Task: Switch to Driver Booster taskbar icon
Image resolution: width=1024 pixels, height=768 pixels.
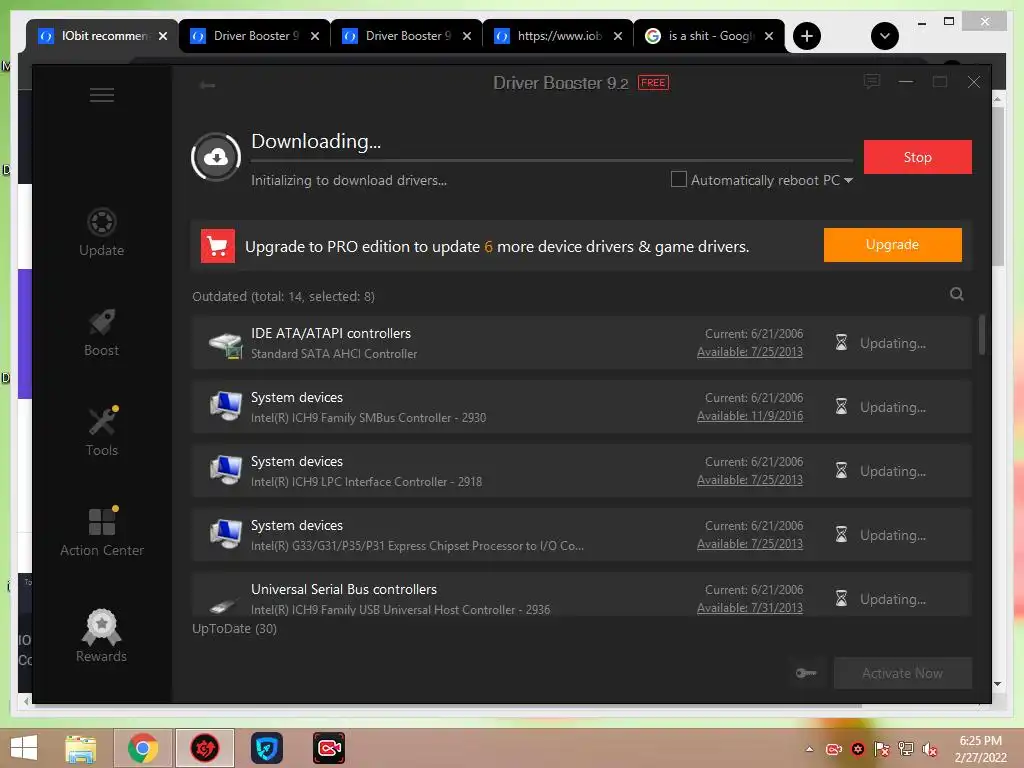Action: tap(204, 748)
